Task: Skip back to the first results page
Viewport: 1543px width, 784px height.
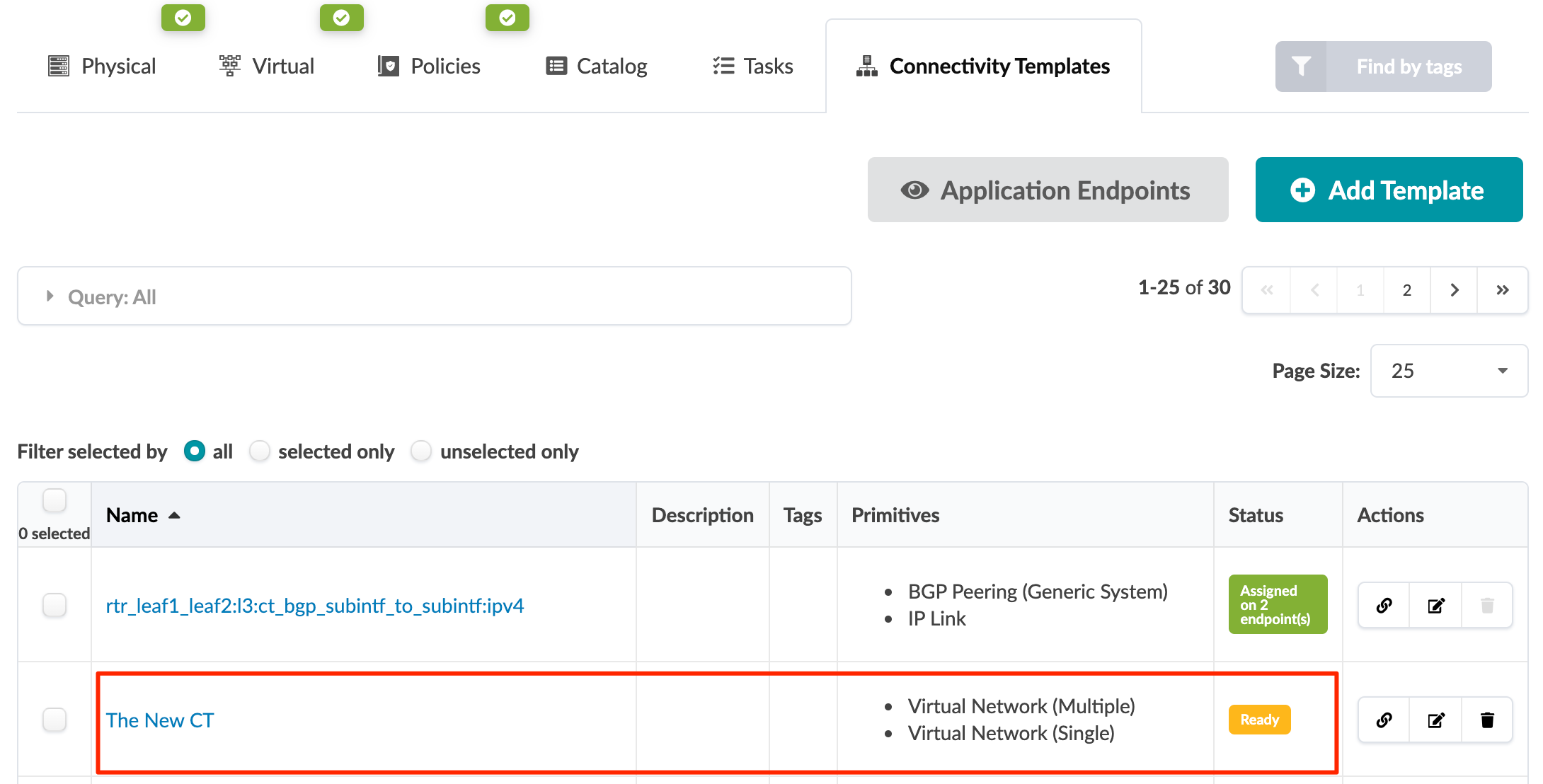Action: 1266,289
